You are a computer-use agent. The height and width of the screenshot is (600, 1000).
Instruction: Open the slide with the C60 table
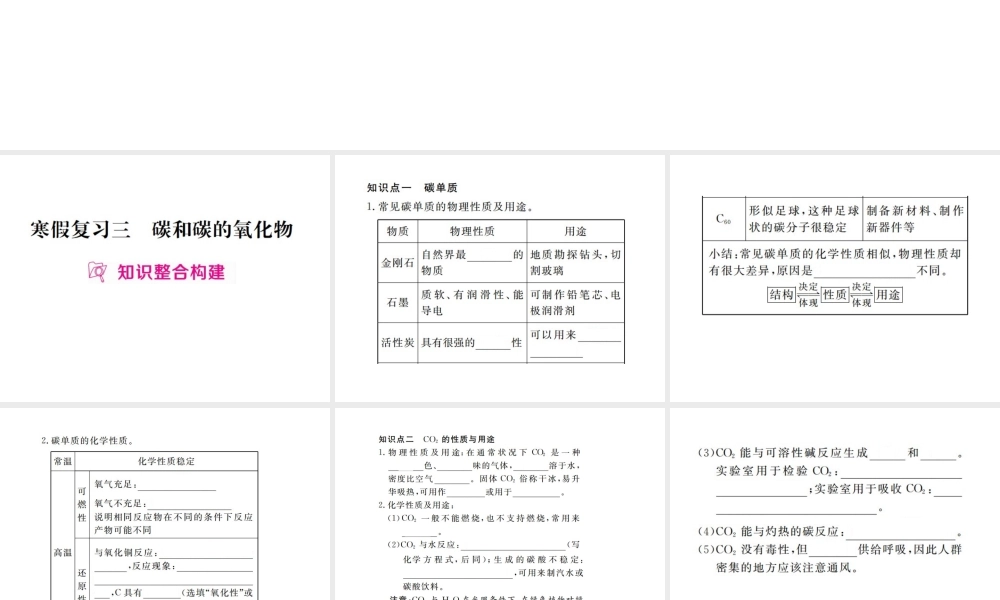(835, 279)
